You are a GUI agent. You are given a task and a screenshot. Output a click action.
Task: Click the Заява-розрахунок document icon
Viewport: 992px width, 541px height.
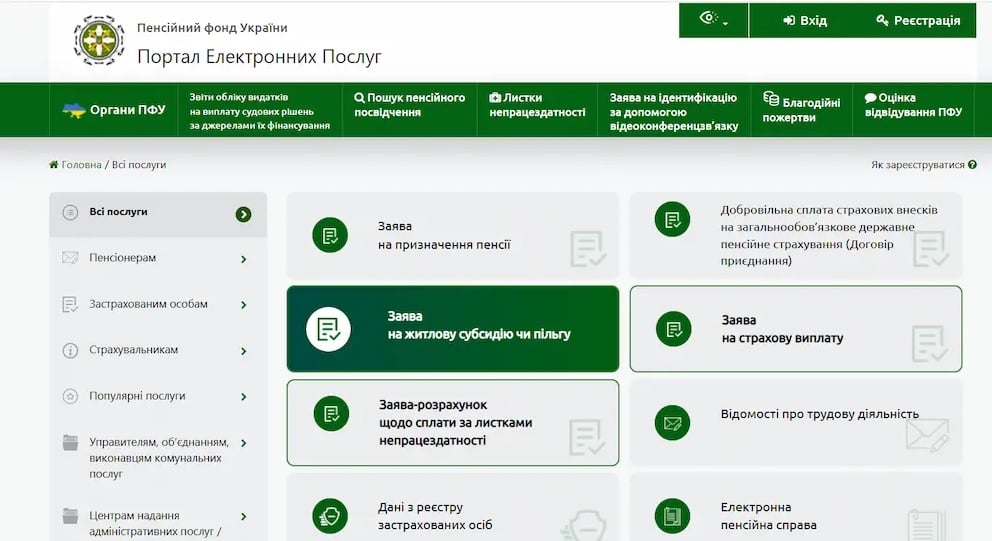(x=330, y=413)
